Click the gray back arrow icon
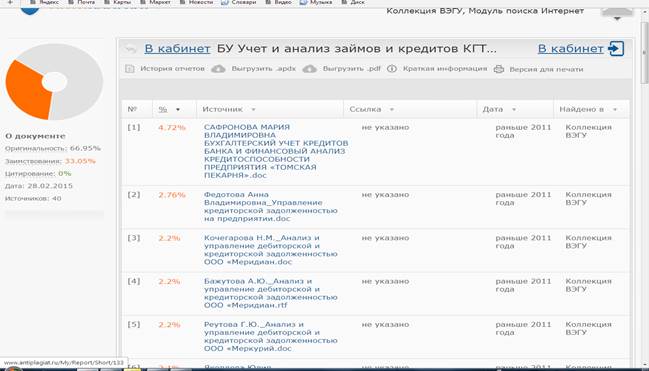The width and height of the screenshot is (649, 371). (x=131, y=49)
